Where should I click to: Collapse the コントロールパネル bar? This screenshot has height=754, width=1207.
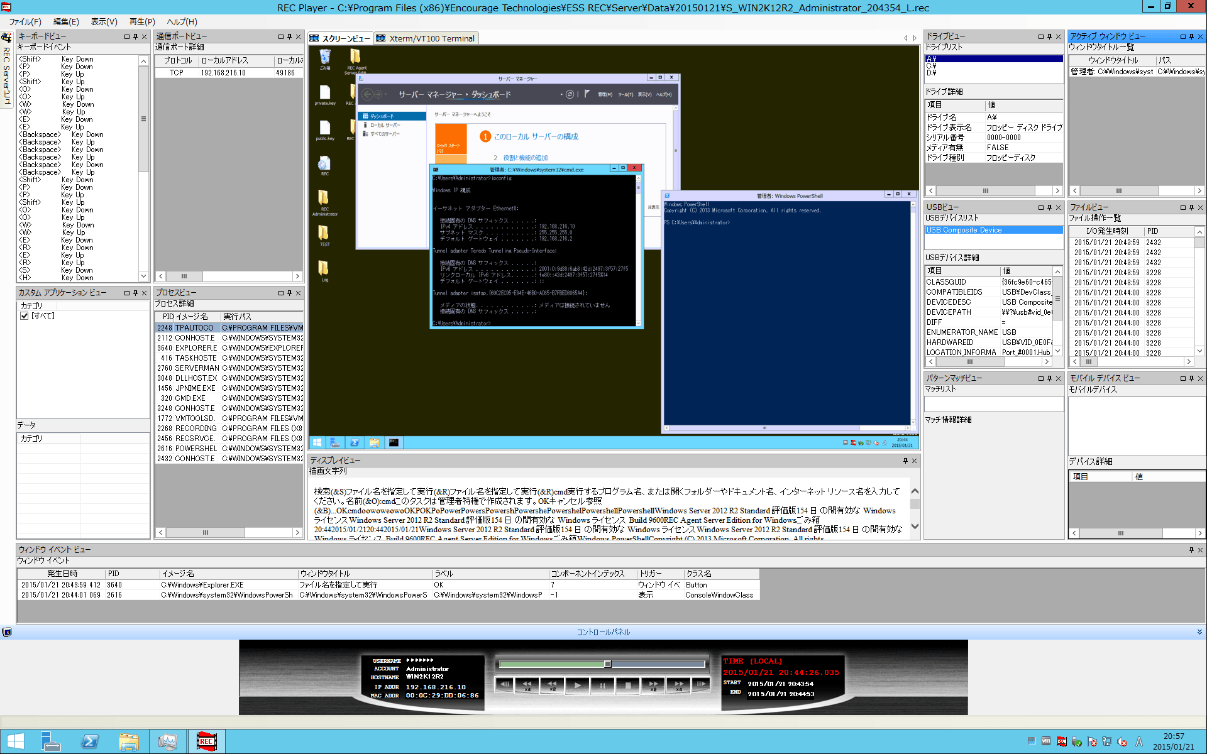coord(1197,631)
